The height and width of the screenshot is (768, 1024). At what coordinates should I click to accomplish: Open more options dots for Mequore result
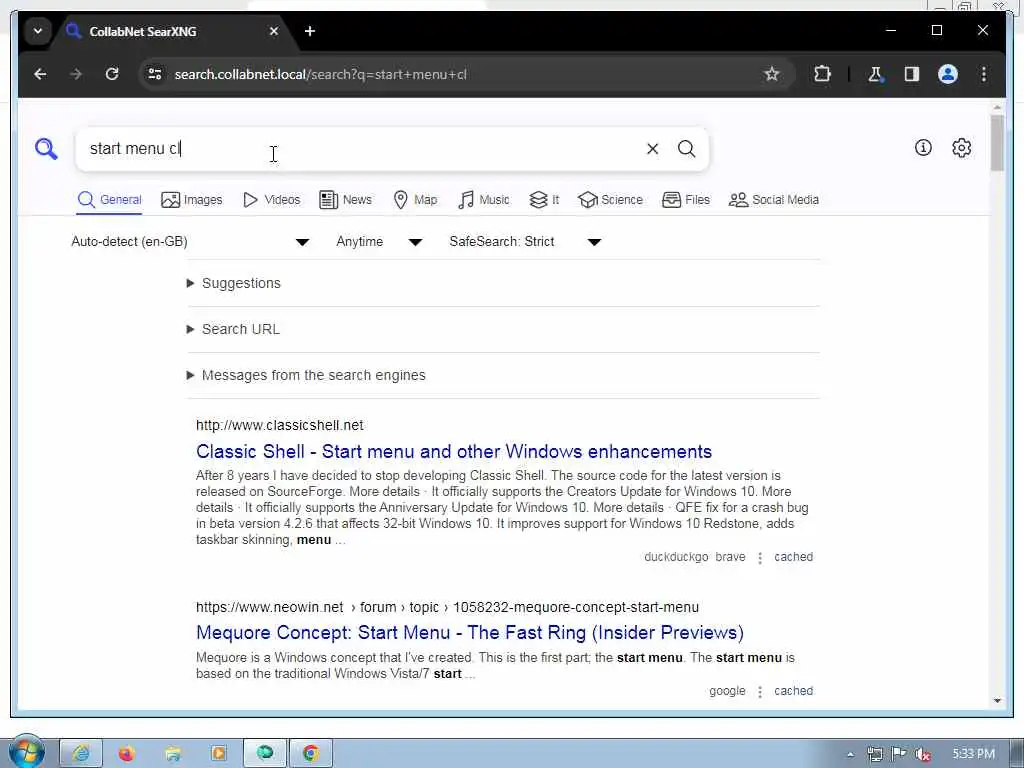[x=760, y=692]
